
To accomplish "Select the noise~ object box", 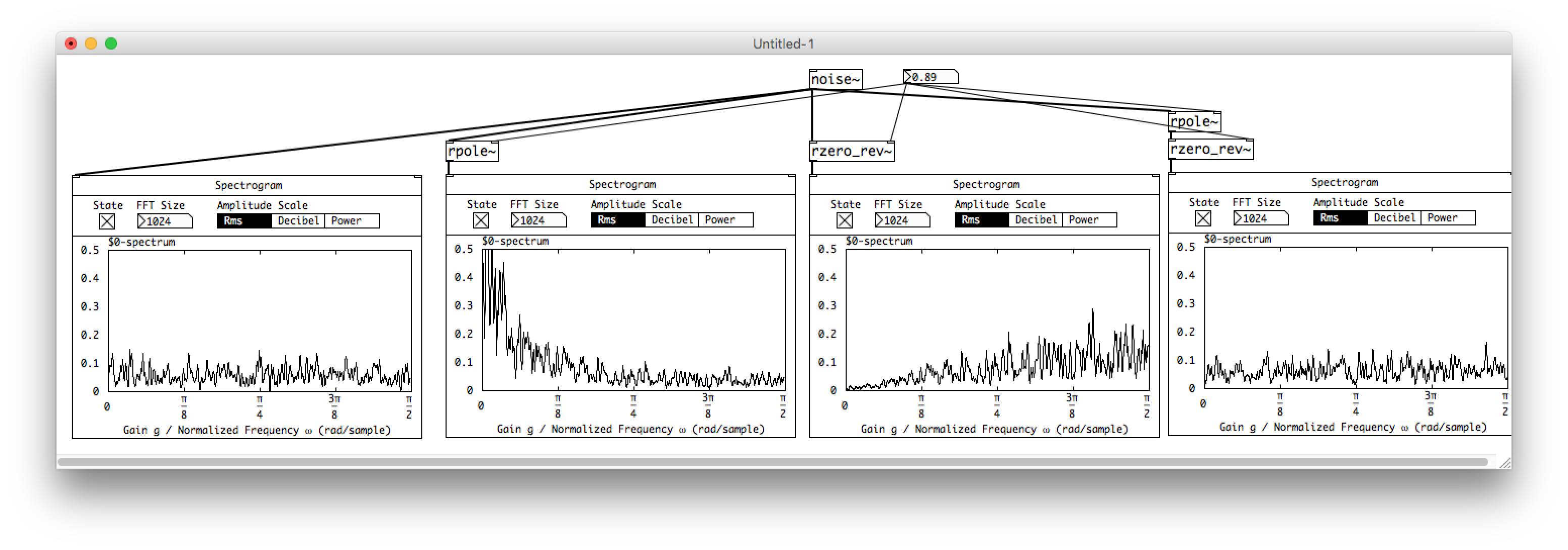I will (836, 79).
